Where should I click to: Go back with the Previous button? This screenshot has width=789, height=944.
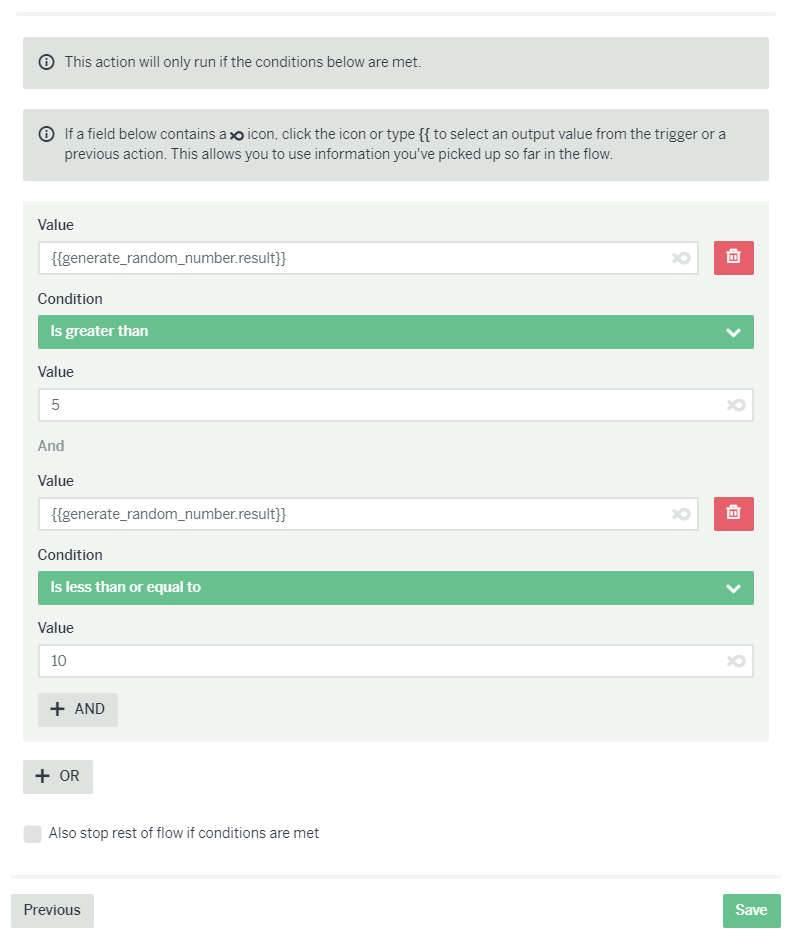pos(52,910)
